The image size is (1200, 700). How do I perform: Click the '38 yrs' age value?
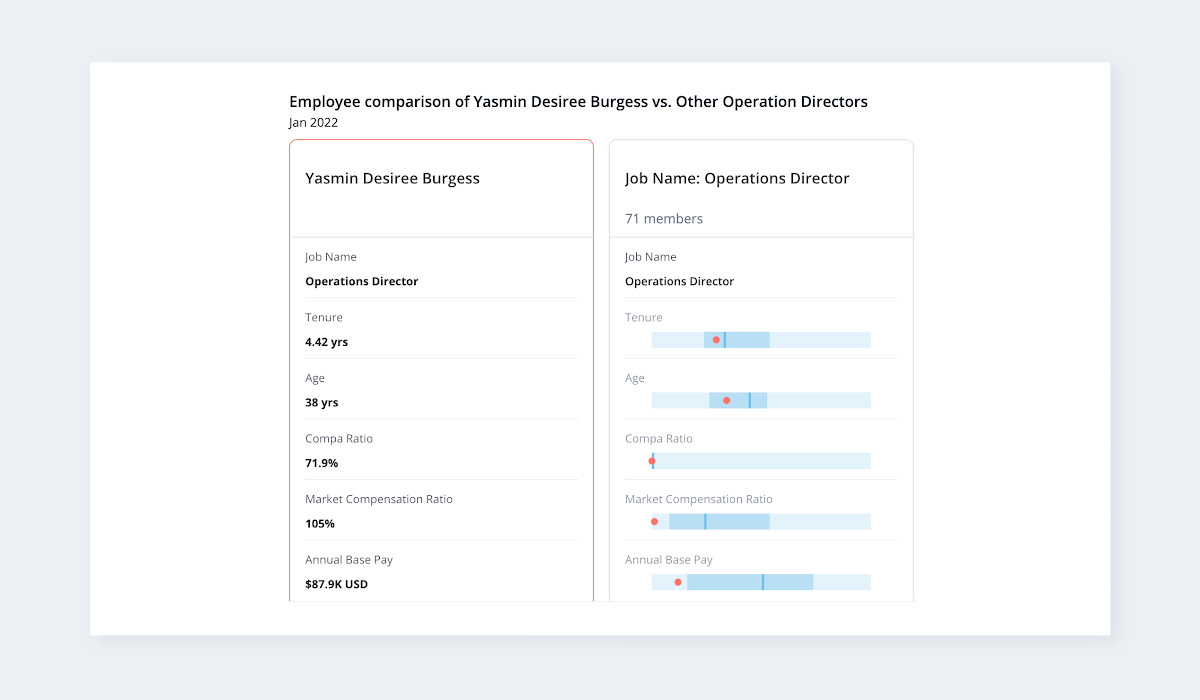[322, 403]
